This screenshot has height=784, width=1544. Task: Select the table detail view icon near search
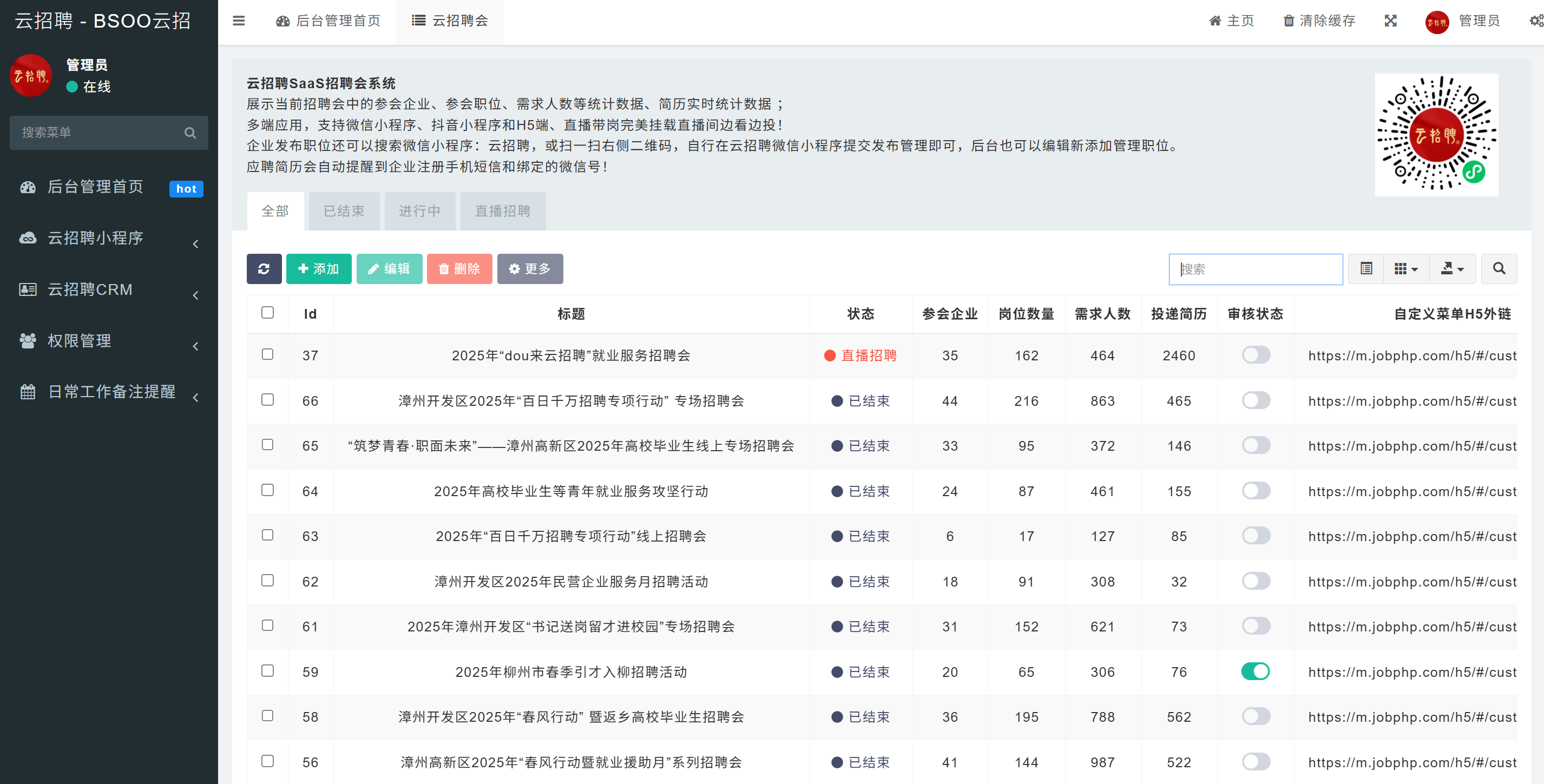click(1365, 268)
